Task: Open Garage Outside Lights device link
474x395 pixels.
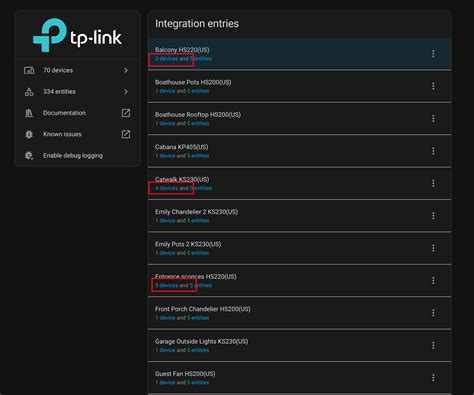Action: click(165, 350)
